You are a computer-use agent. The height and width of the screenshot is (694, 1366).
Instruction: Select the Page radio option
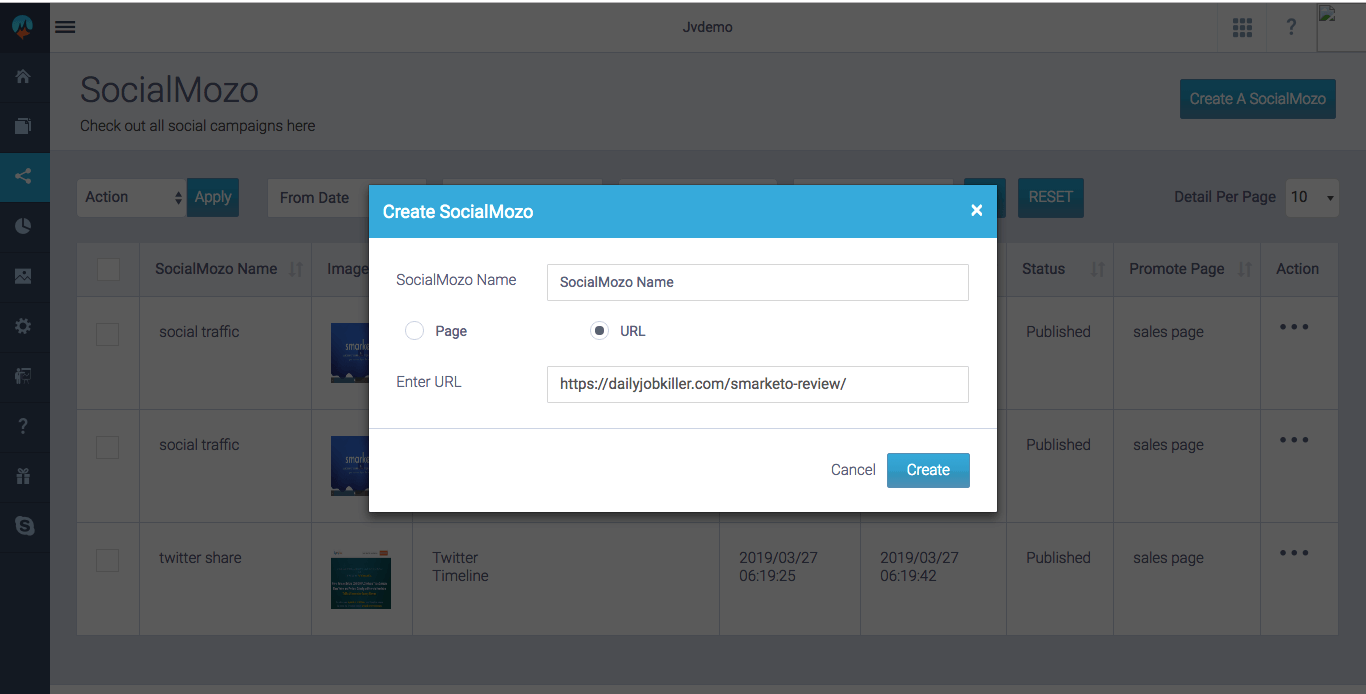(414, 331)
